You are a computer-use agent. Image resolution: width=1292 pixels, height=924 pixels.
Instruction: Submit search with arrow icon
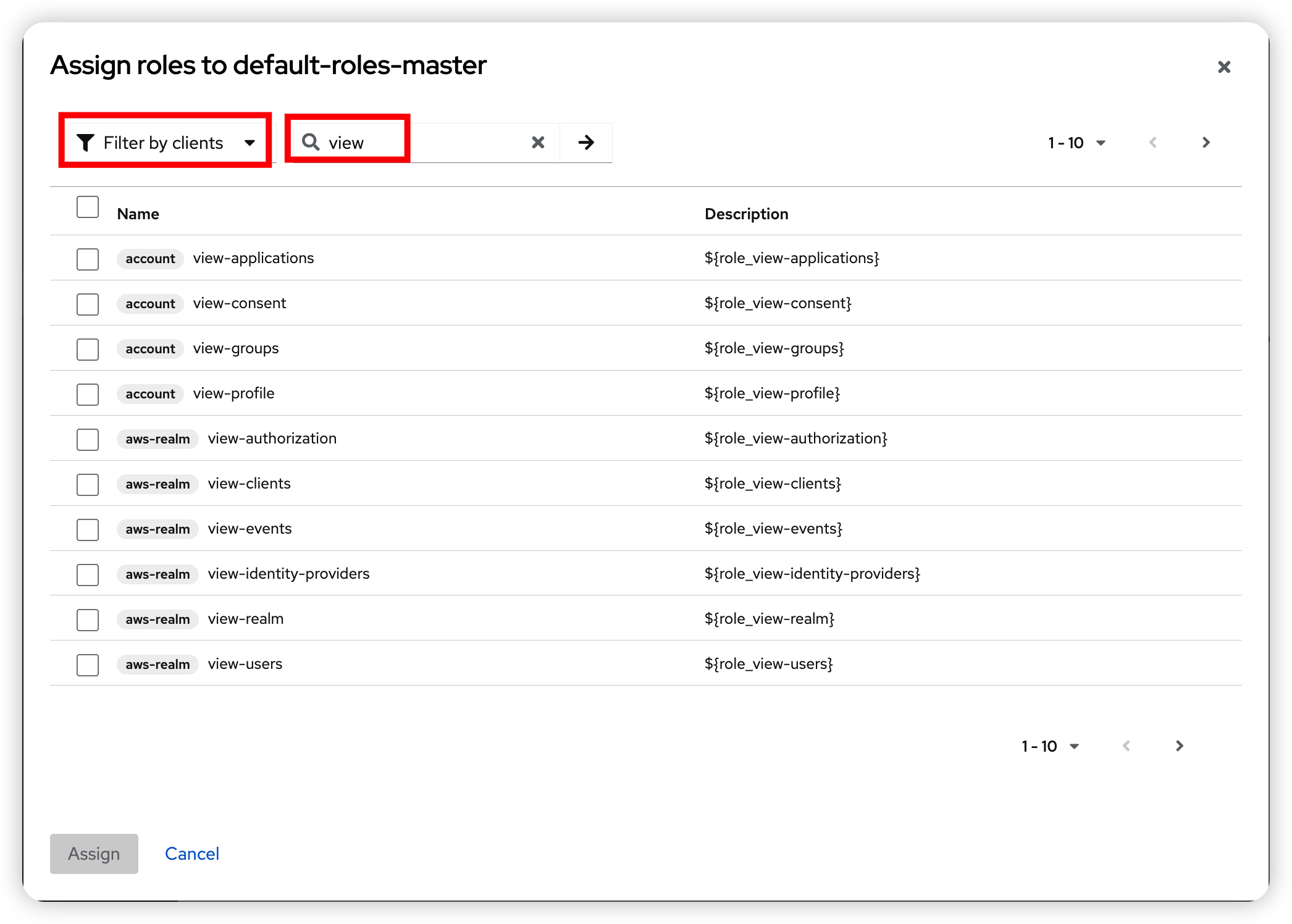(x=586, y=143)
